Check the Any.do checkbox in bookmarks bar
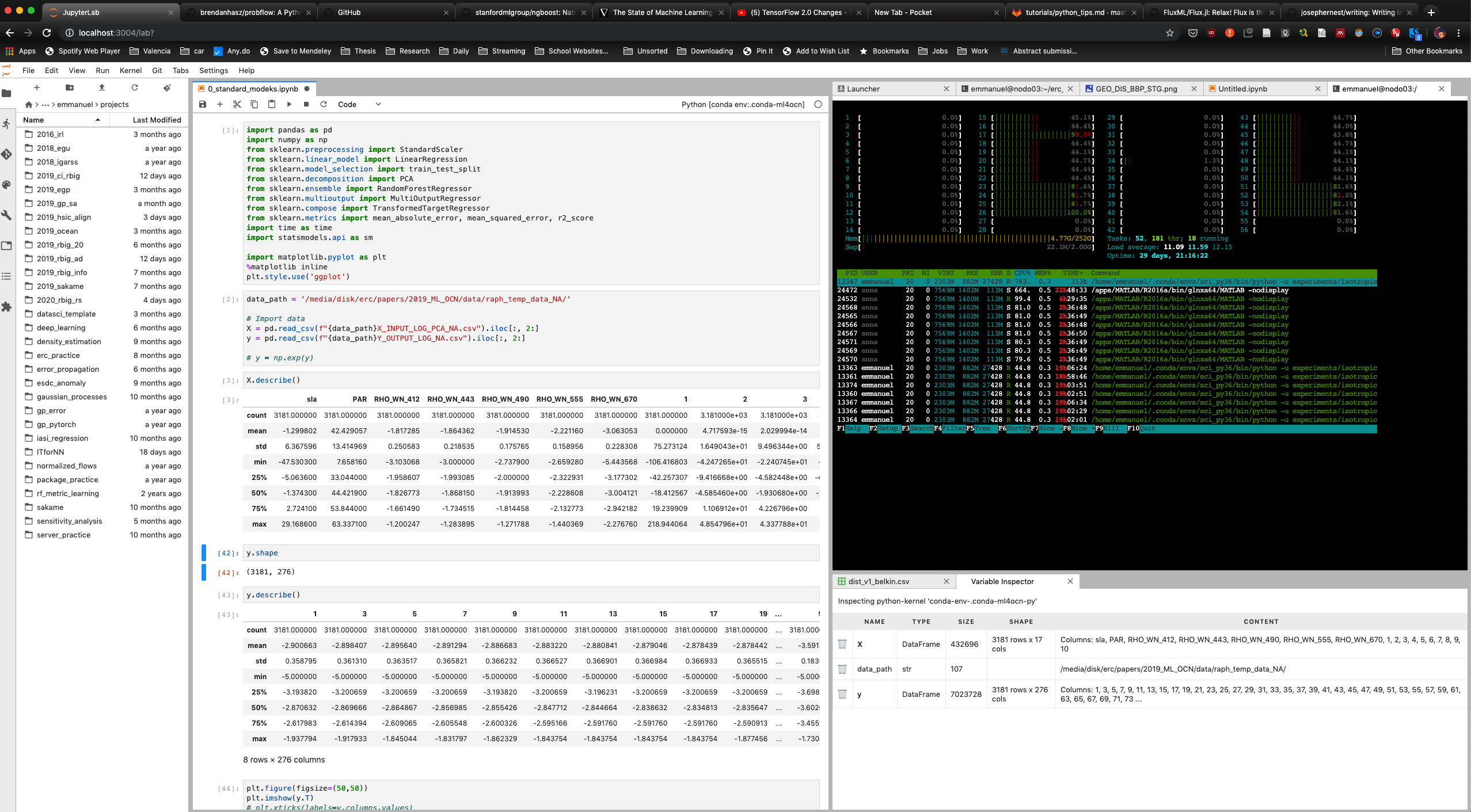This screenshot has height=812, width=1471. coord(218,51)
